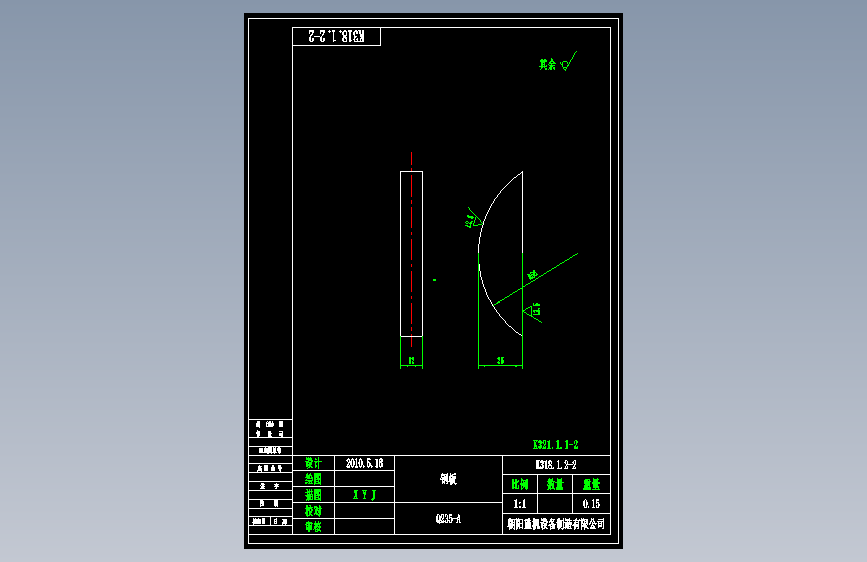Click the 比例 header cell
Viewport: 867px width, 562px height.
tap(520, 485)
